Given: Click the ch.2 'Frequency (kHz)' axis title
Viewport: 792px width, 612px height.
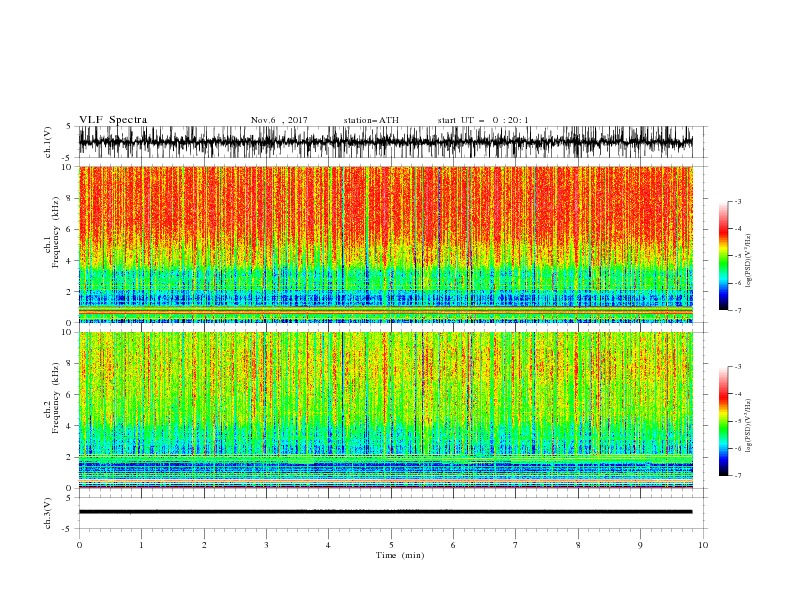Looking at the screenshot, I should click(x=56, y=397).
